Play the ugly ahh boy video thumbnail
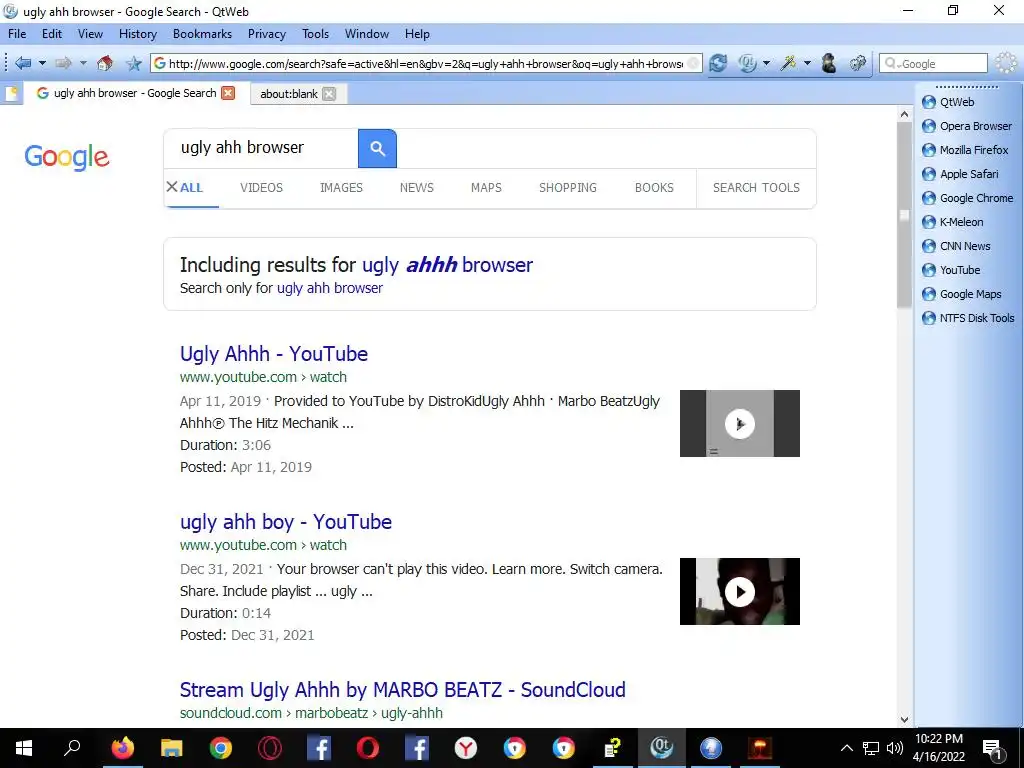The width and height of the screenshot is (1024, 768). [740, 592]
